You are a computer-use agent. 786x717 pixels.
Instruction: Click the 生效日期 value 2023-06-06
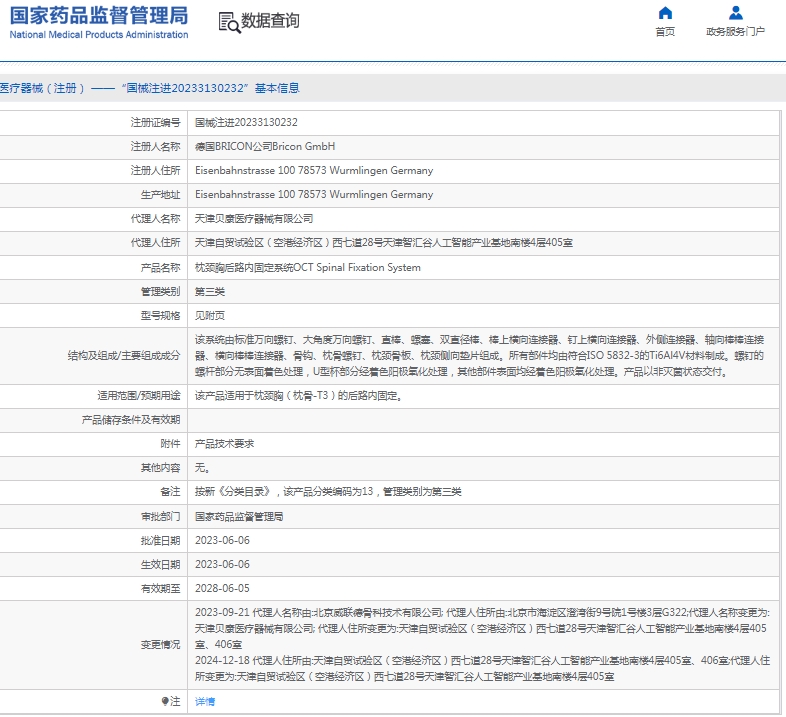click(x=222, y=565)
